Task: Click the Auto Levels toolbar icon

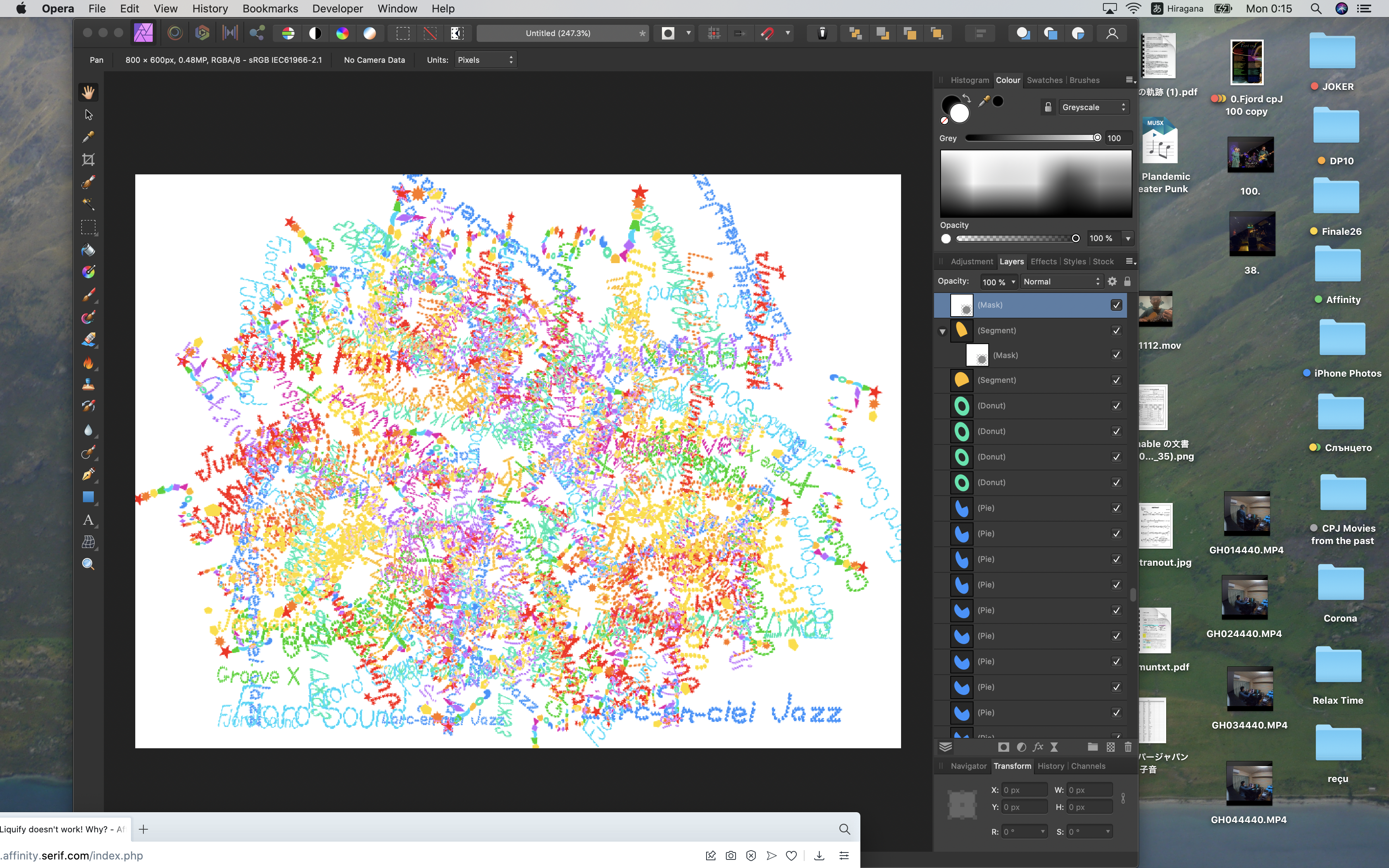Action: coord(288,33)
